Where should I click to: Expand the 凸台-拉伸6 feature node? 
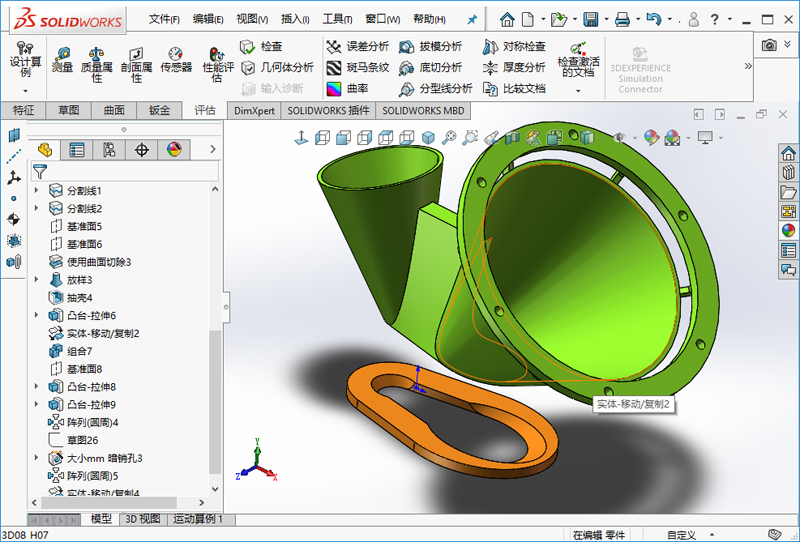[x=38, y=315]
